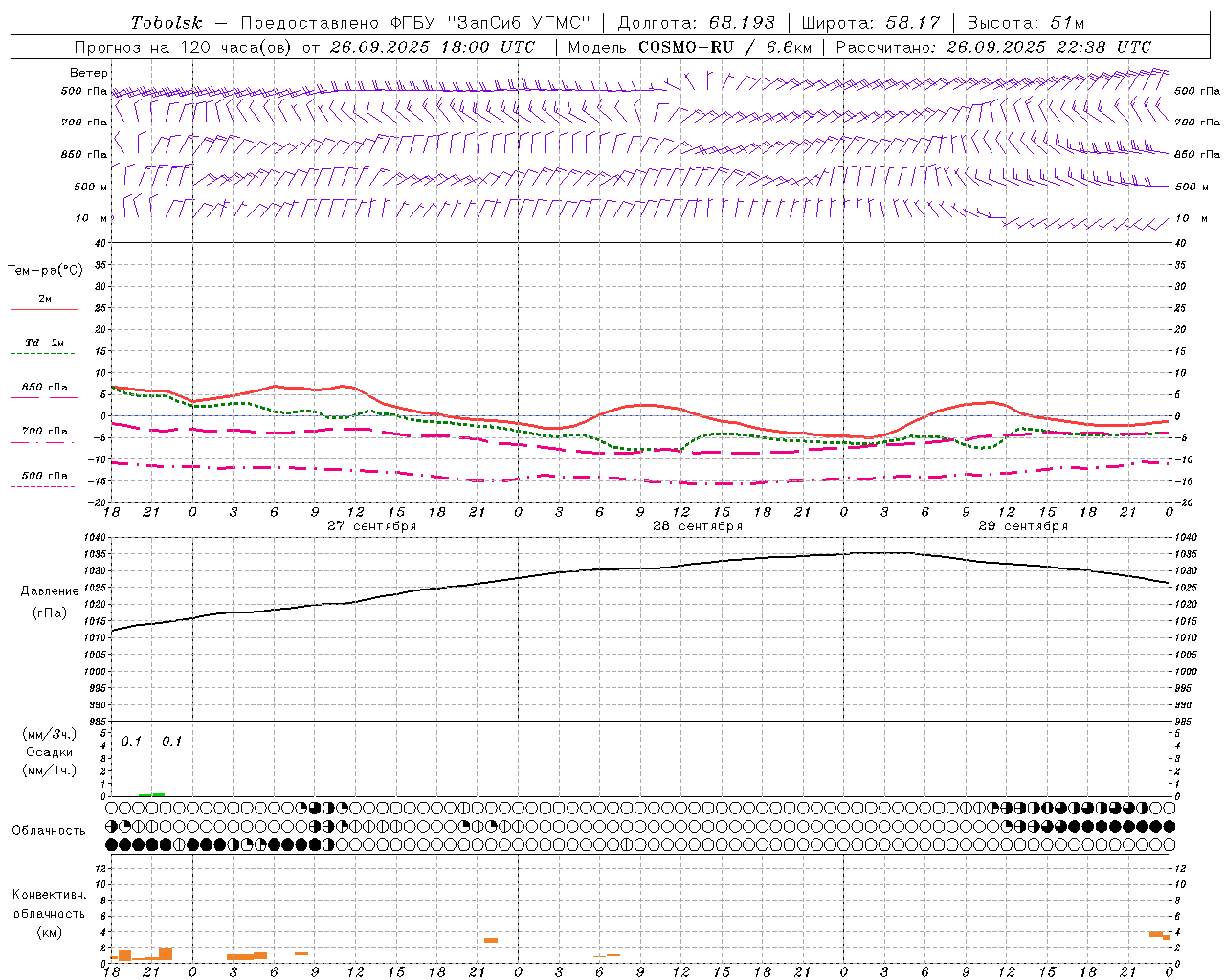Select the ФГБУ "ЗапСиб УГМС" provider text
Image resolution: width=1225 pixels, height=980 pixels.
coord(491,23)
